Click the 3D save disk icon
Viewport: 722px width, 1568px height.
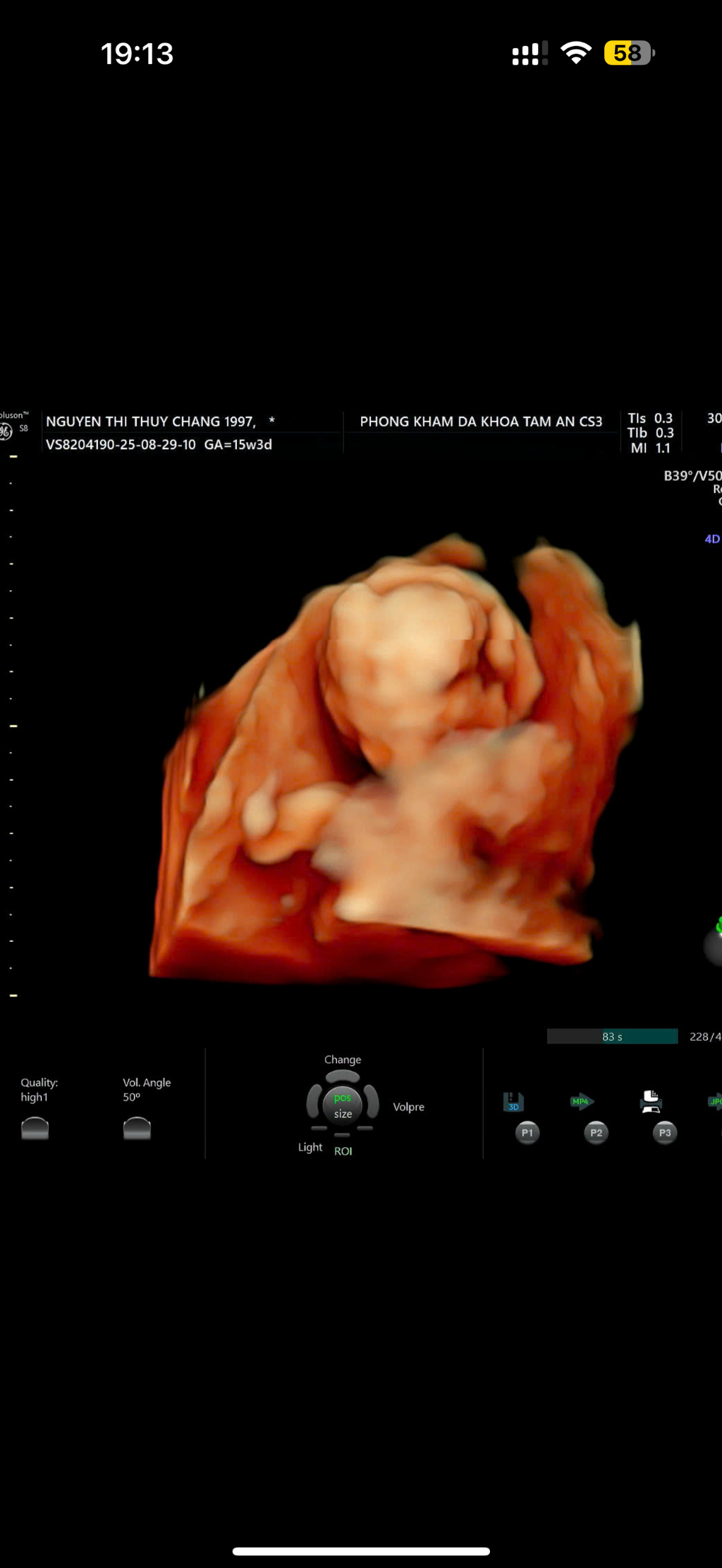[513, 1102]
